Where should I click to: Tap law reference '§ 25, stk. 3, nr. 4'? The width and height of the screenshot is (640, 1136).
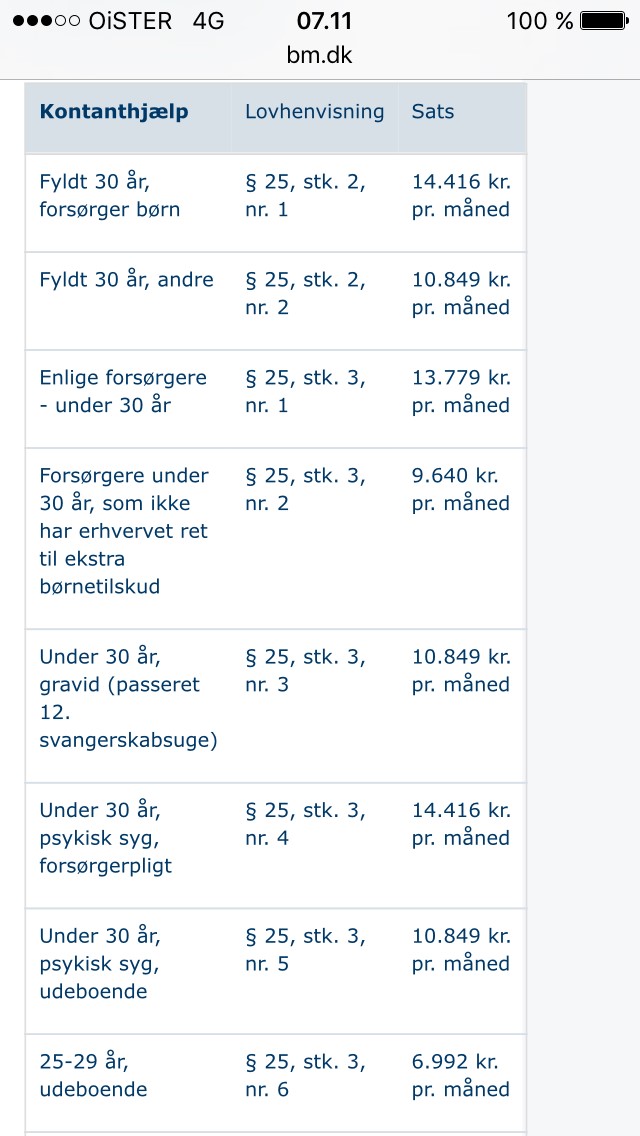pyautogui.click(x=305, y=824)
